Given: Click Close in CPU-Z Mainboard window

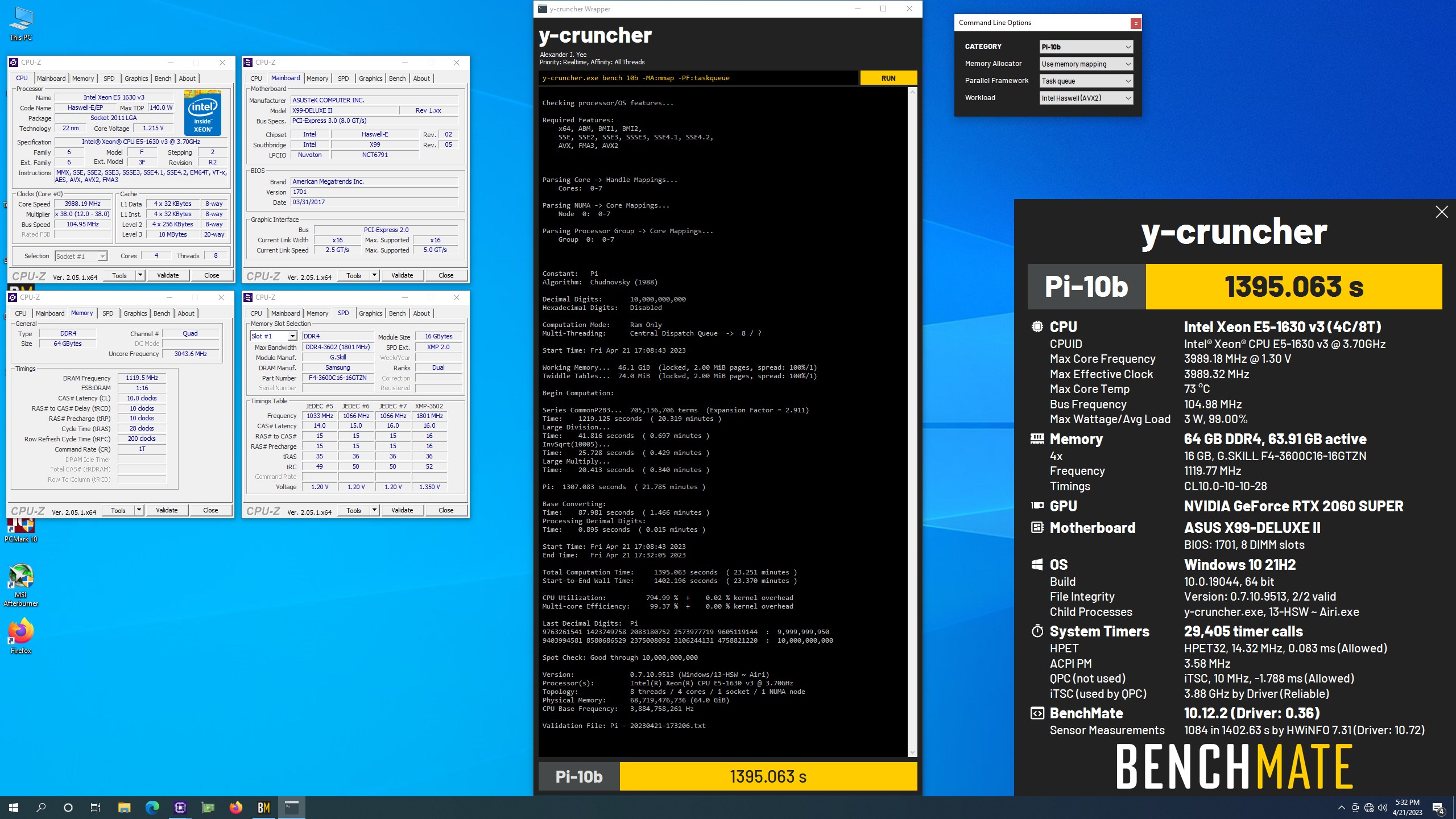Looking at the screenshot, I should click(446, 275).
